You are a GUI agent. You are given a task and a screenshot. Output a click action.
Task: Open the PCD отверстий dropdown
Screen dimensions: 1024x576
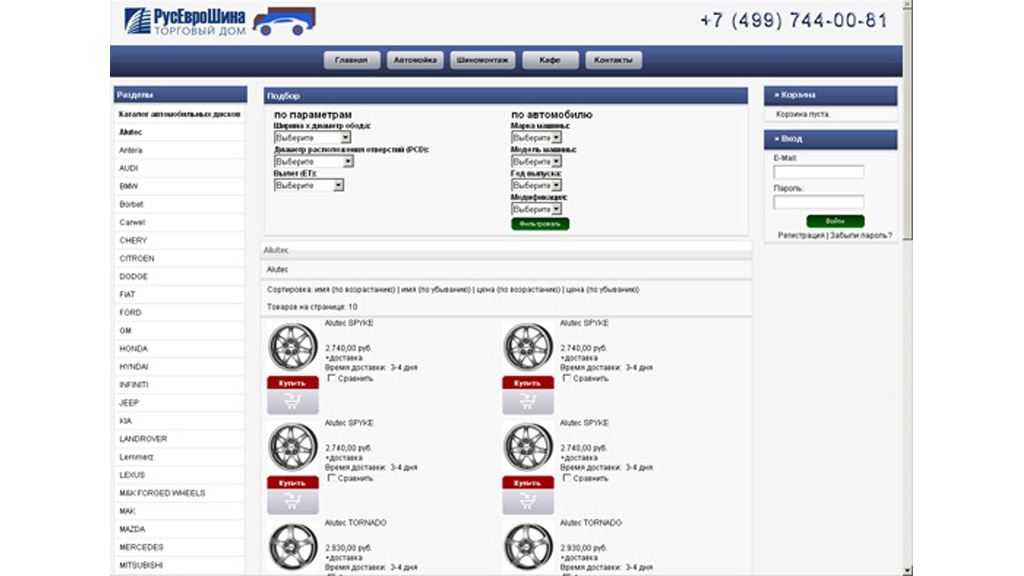tap(313, 161)
